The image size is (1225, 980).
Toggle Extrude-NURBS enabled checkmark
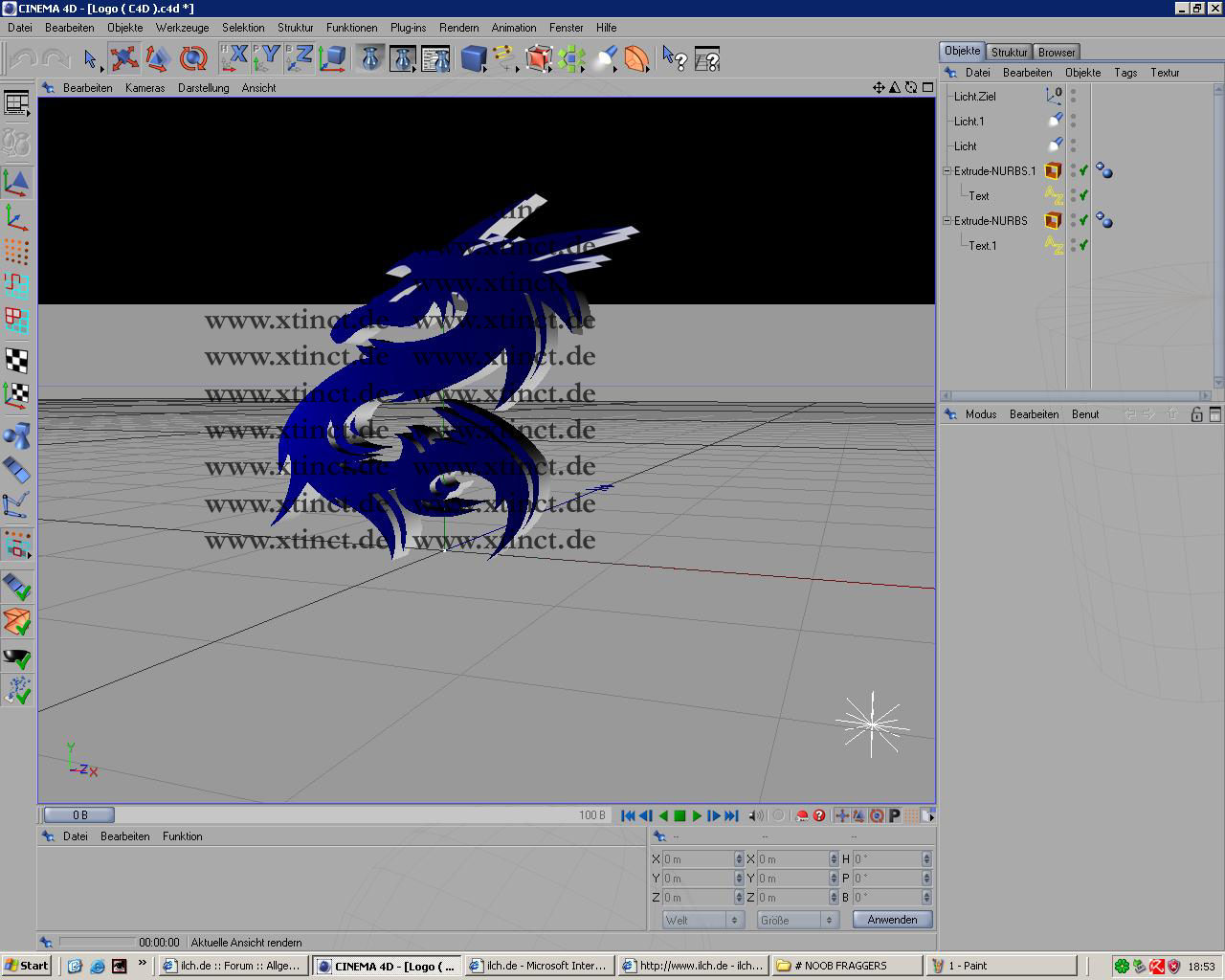[1084, 220]
